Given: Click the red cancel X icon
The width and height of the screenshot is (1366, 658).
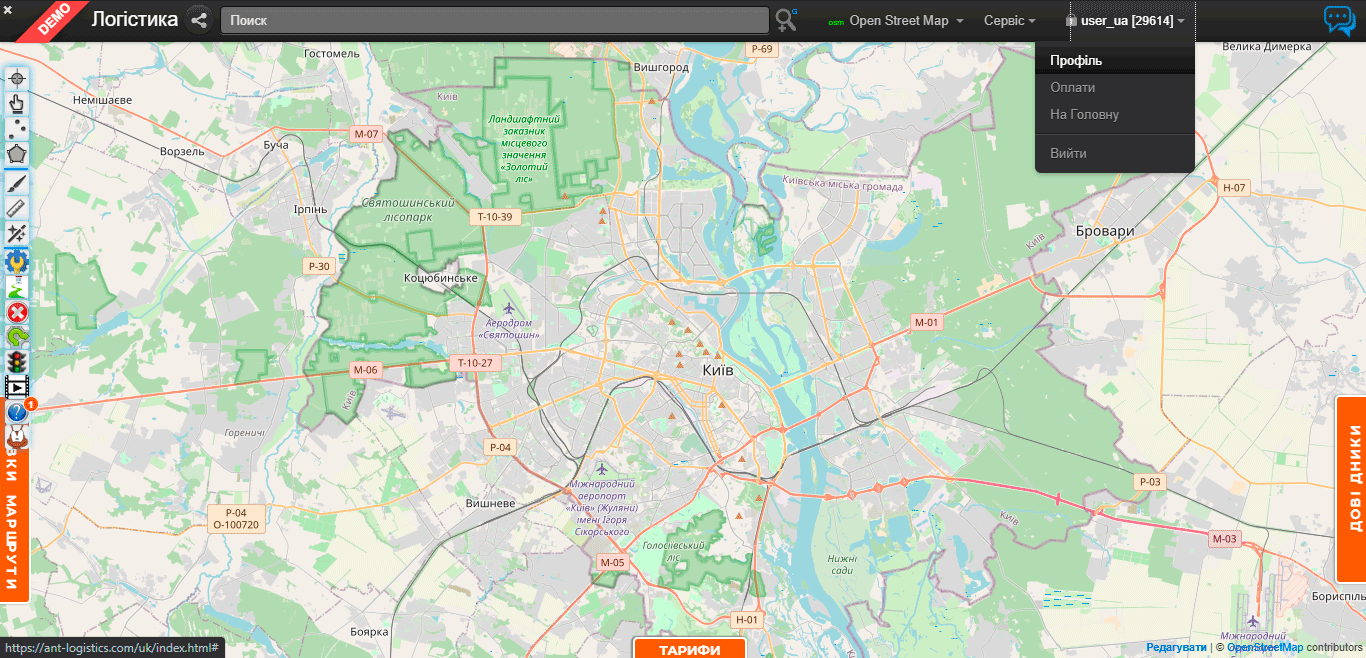Looking at the screenshot, I should [17, 312].
